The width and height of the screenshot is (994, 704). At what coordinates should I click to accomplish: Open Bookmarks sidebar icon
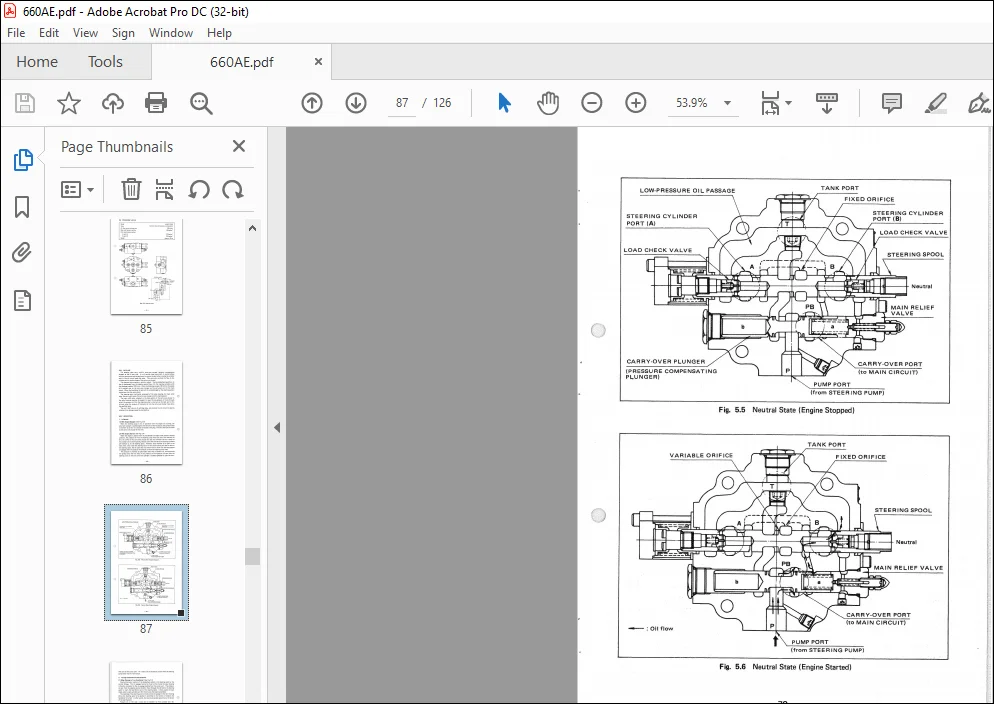click(x=22, y=207)
